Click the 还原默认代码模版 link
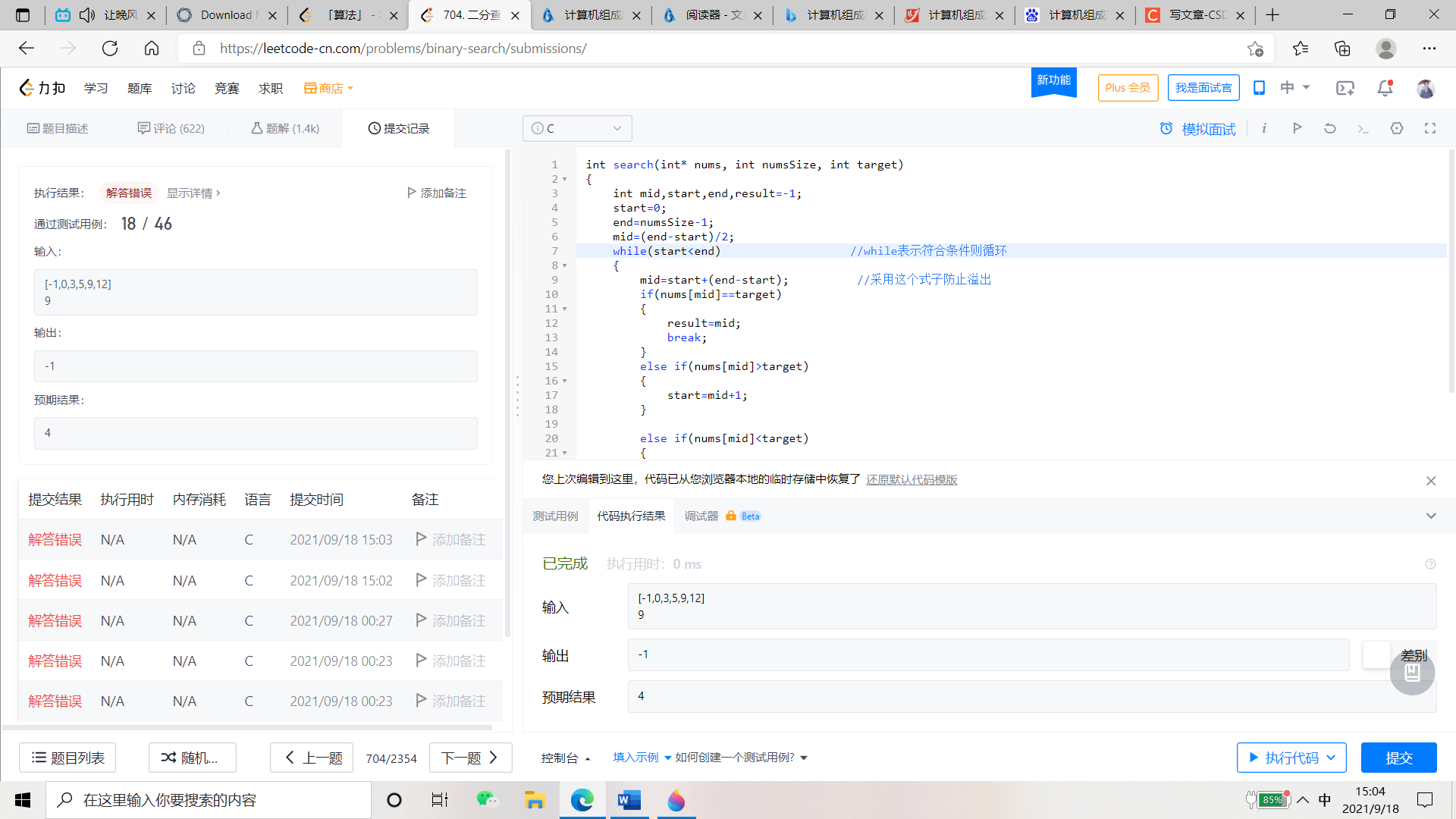Screen dimensions: 1456x819 (912, 479)
